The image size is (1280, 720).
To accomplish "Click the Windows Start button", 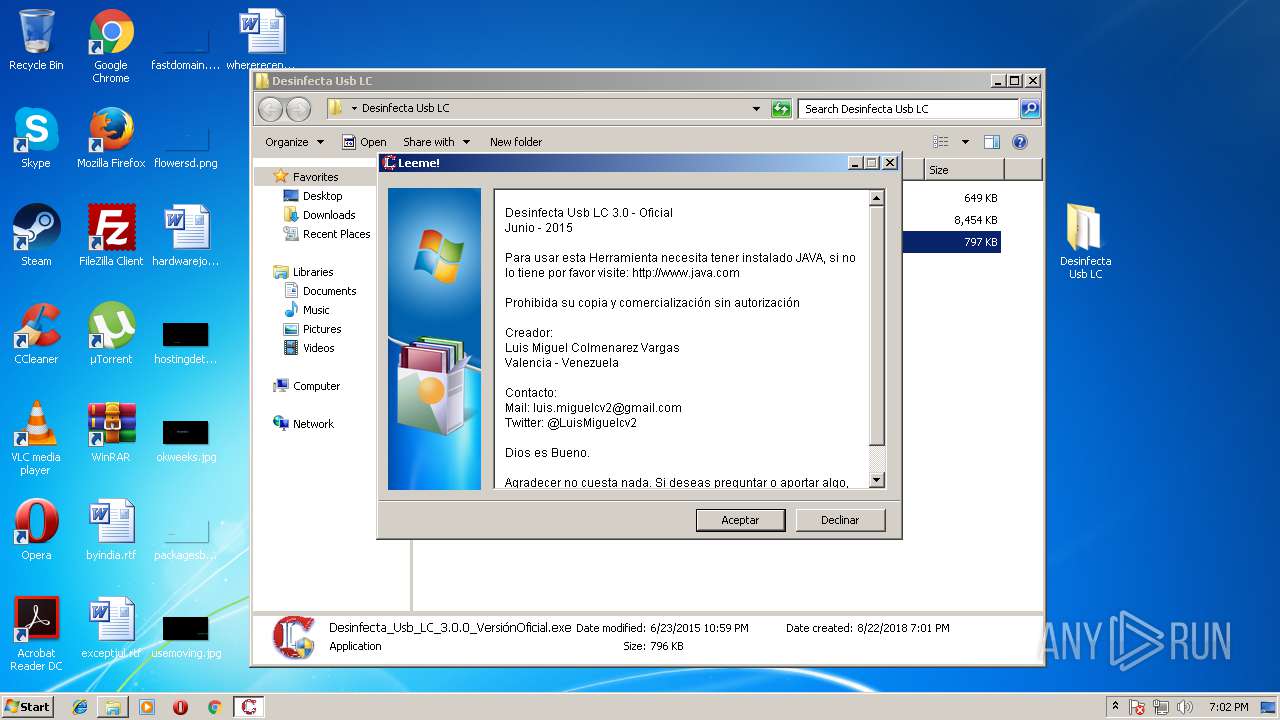I will [x=28, y=707].
